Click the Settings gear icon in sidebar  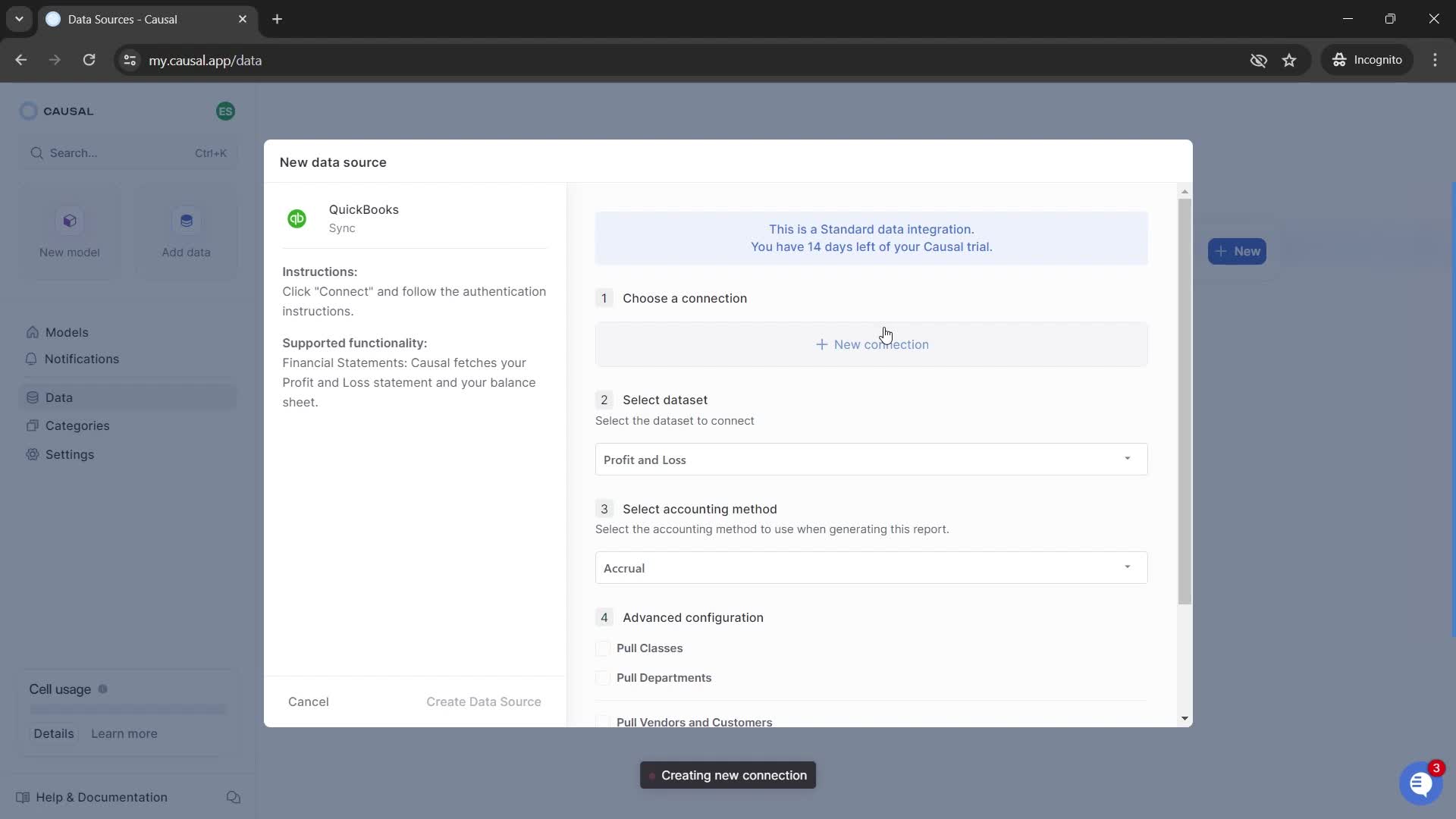(x=33, y=454)
